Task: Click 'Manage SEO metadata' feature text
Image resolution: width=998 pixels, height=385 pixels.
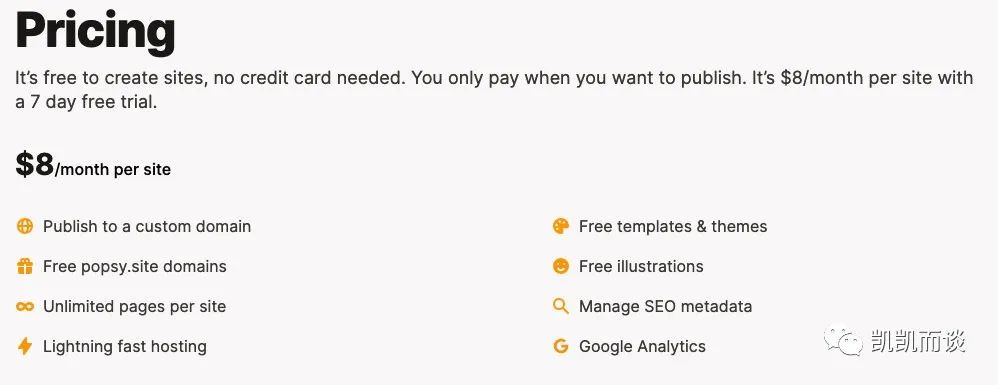Action: tap(665, 307)
